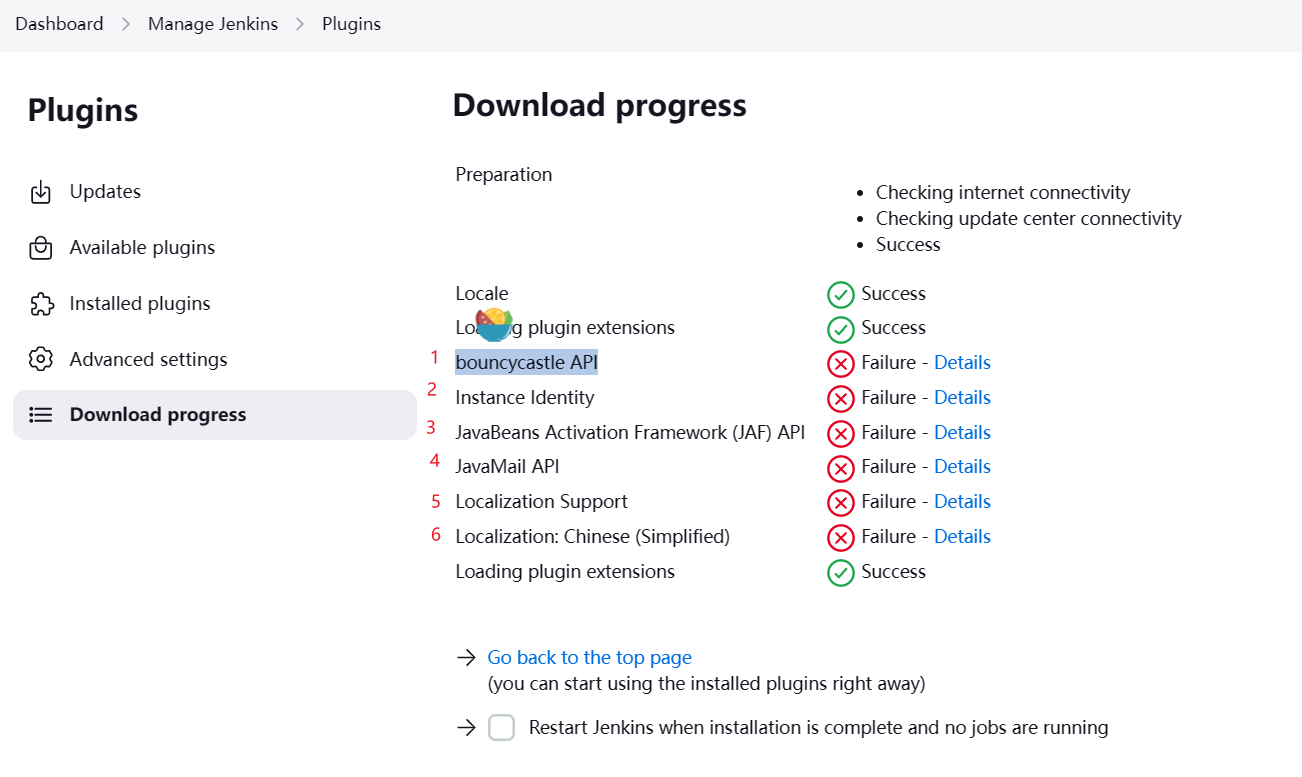
Task: Click the Download progress heading
Action: (599, 105)
